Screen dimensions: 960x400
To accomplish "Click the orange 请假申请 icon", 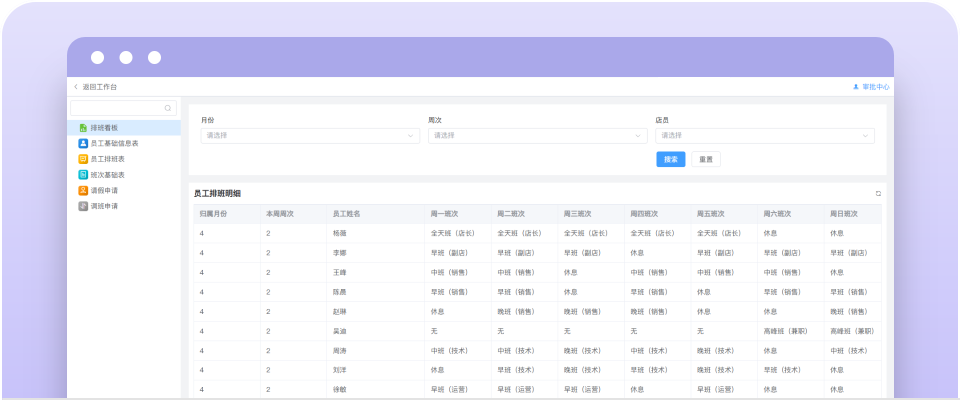I will point(83,191).
